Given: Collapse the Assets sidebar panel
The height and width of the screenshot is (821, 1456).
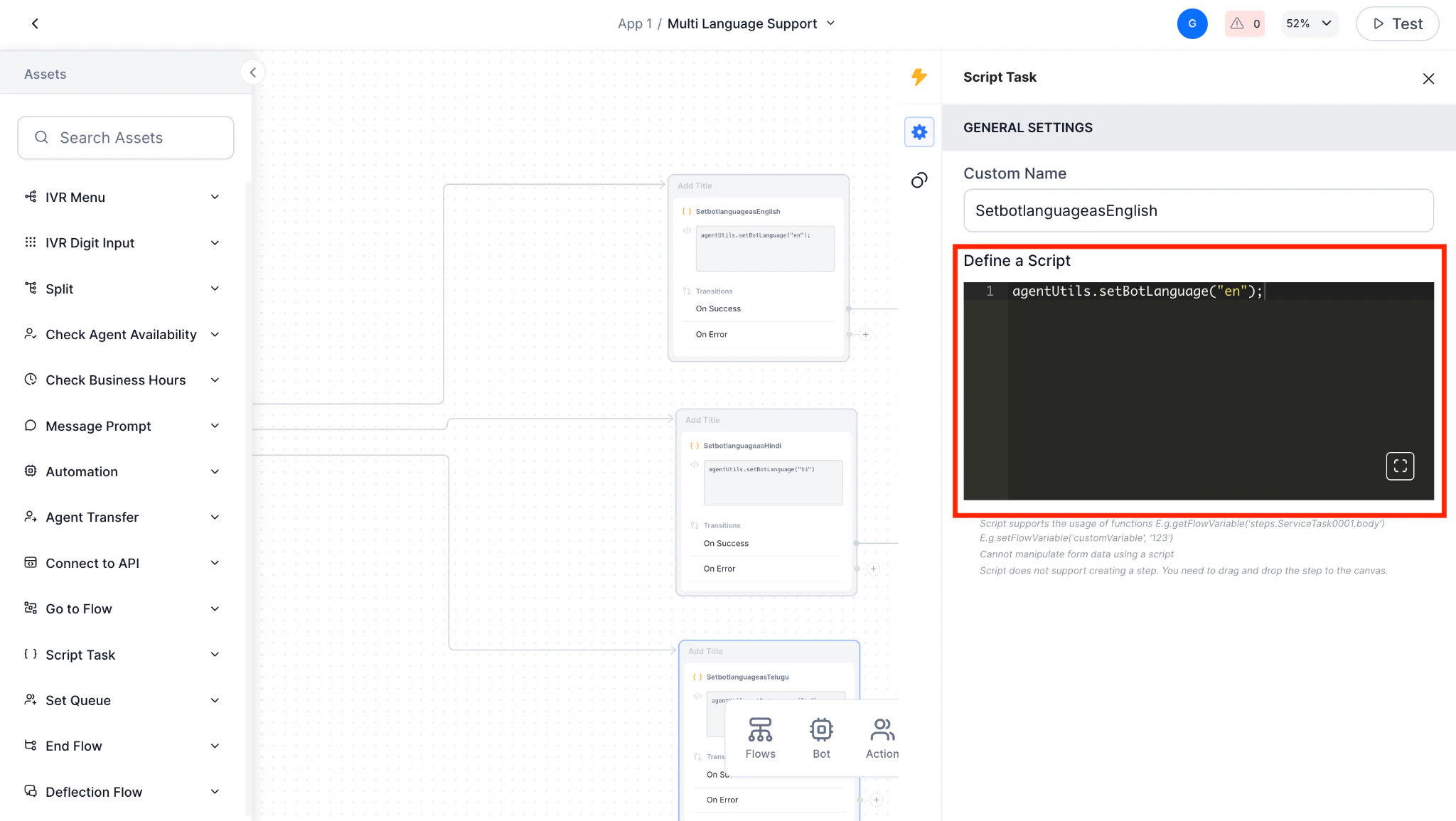Looking at the screenshot, I should [x=252, y=73].
